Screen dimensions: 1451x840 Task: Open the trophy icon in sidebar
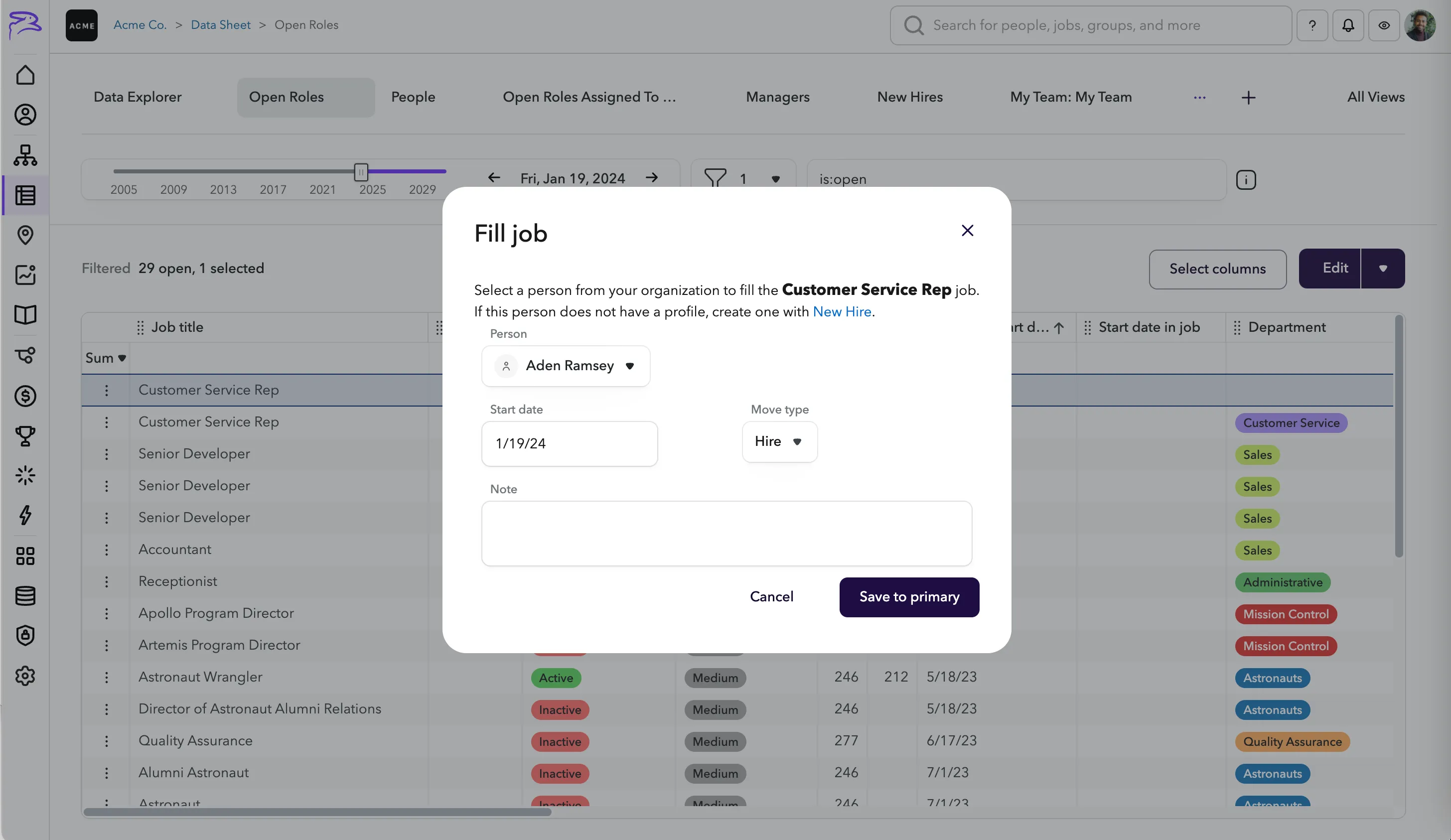[25, 436]
